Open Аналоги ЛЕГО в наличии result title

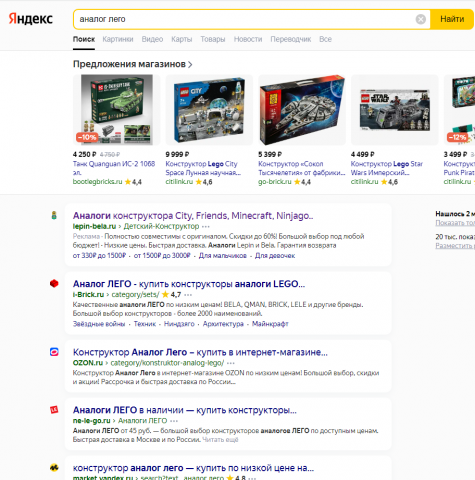tap(184, 410)
